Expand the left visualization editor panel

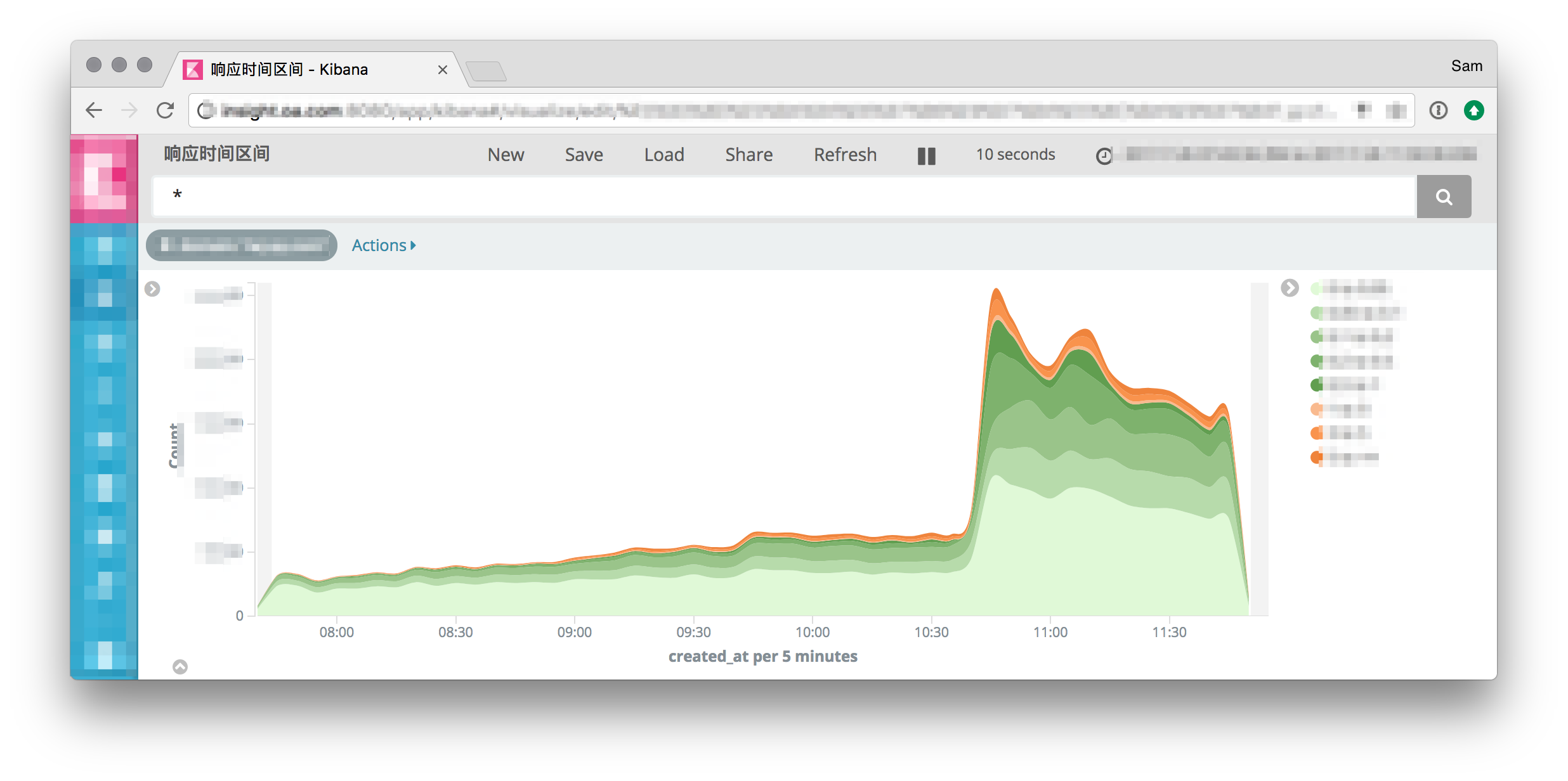click(x=152, y=289)
